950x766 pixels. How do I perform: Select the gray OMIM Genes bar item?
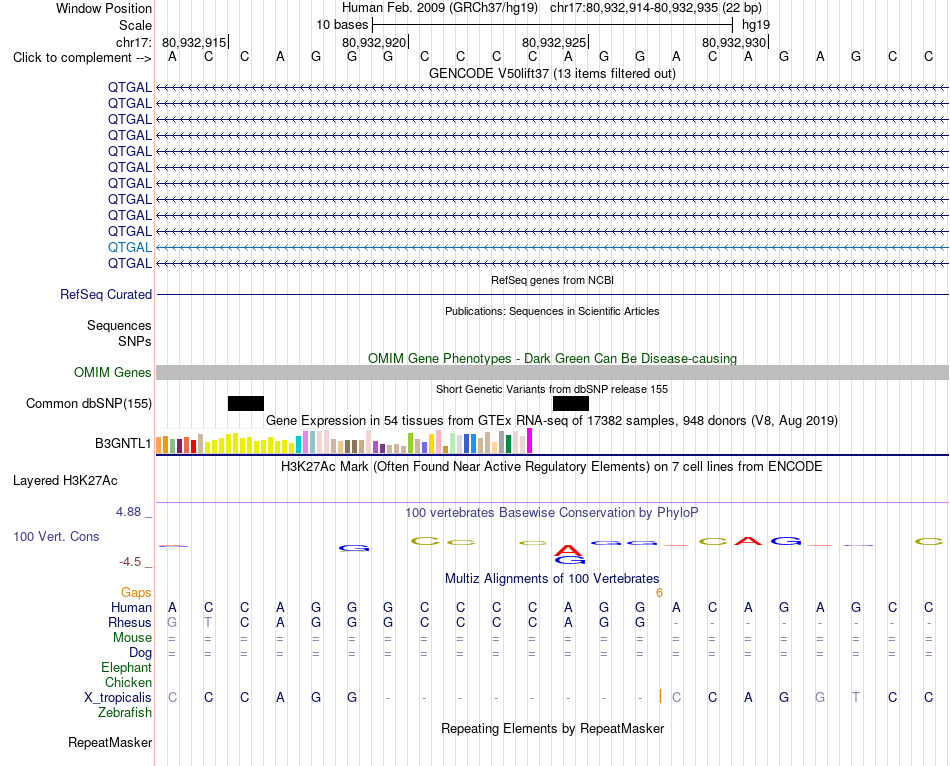552,372
